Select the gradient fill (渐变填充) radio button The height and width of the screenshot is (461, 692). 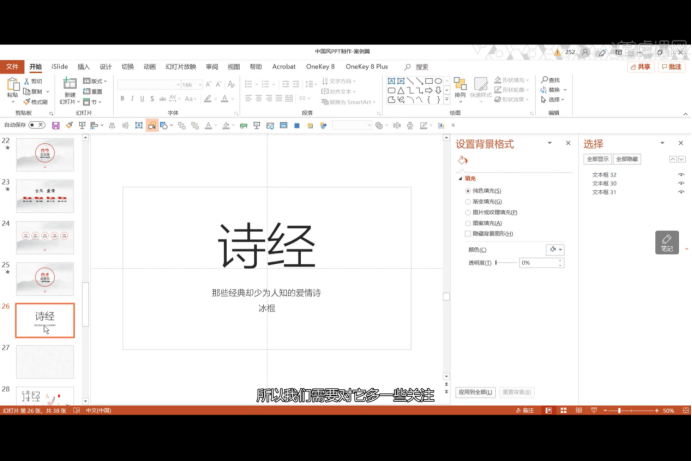tap(468, 202)
